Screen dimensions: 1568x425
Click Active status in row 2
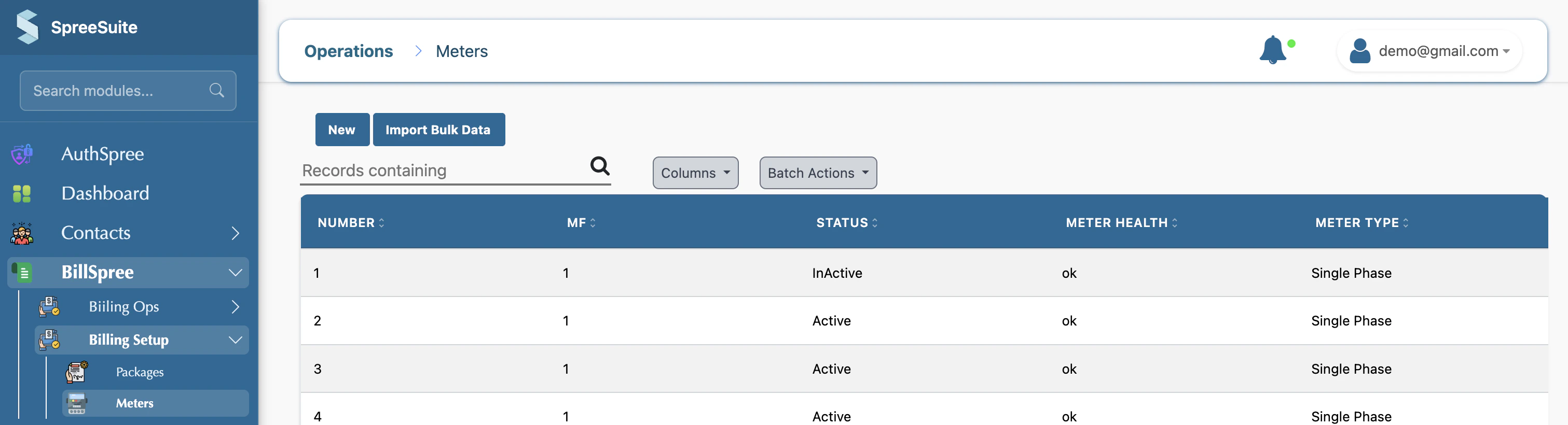pyautogui.click(x=832, y=320)
